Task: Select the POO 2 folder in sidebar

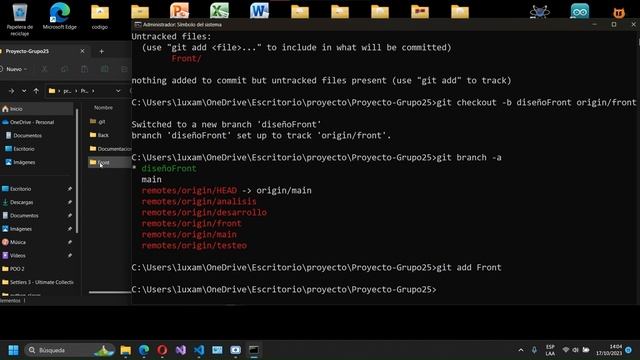Action: click(x=17, y=269)
